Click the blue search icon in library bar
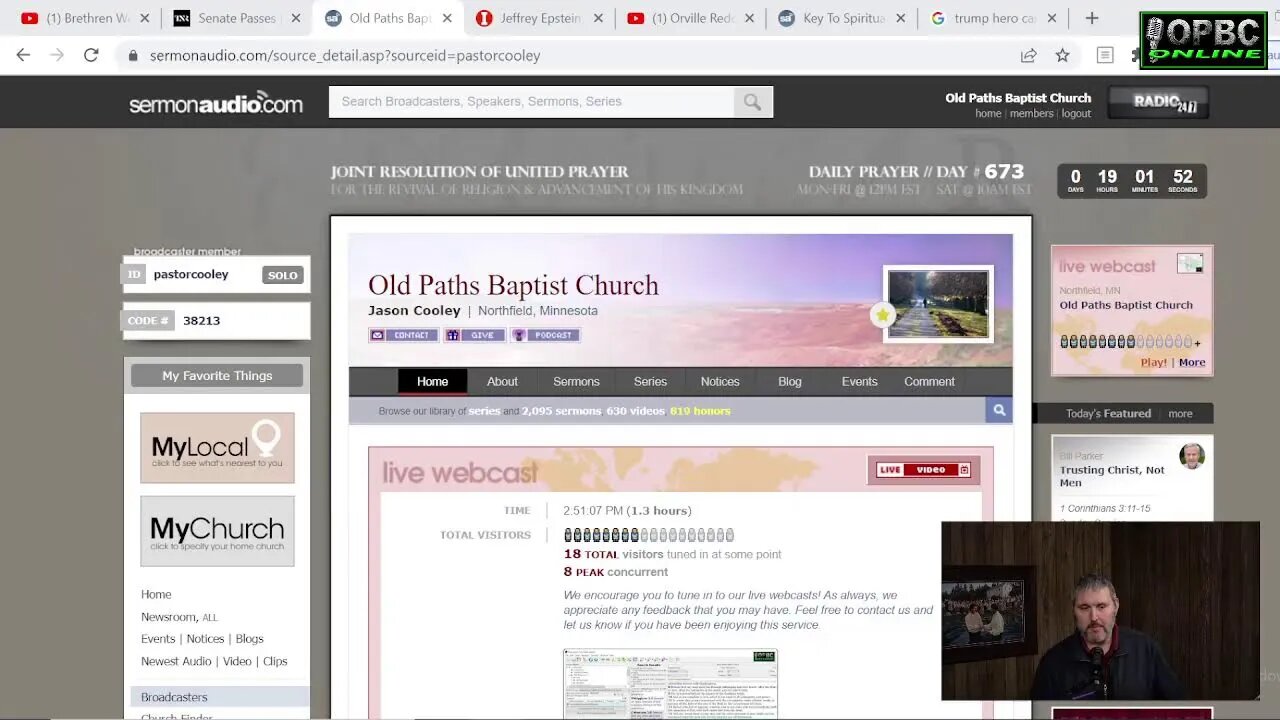Screen dimensions: 1280x720 coord(998,410)
